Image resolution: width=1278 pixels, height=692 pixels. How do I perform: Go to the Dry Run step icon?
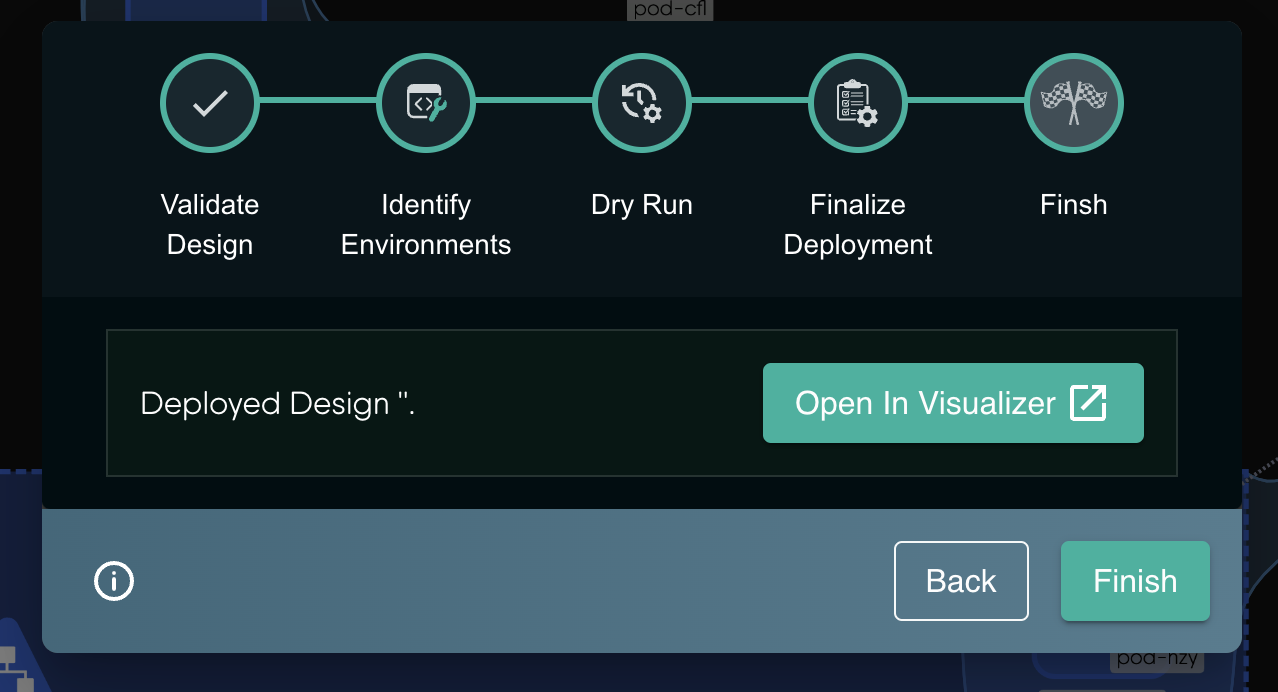click(x=642, y=102)
